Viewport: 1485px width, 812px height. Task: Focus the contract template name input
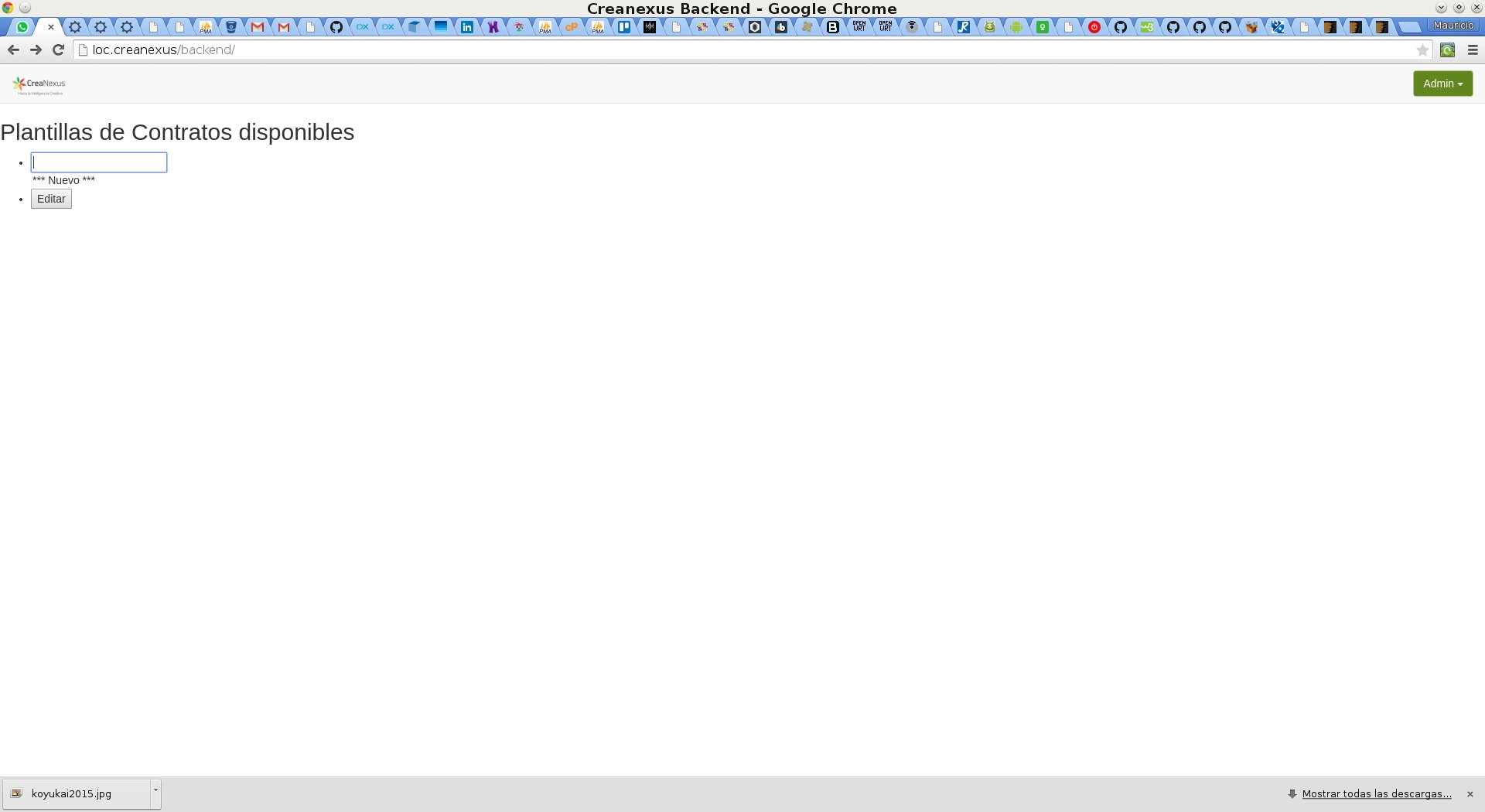tap(99, 162)
